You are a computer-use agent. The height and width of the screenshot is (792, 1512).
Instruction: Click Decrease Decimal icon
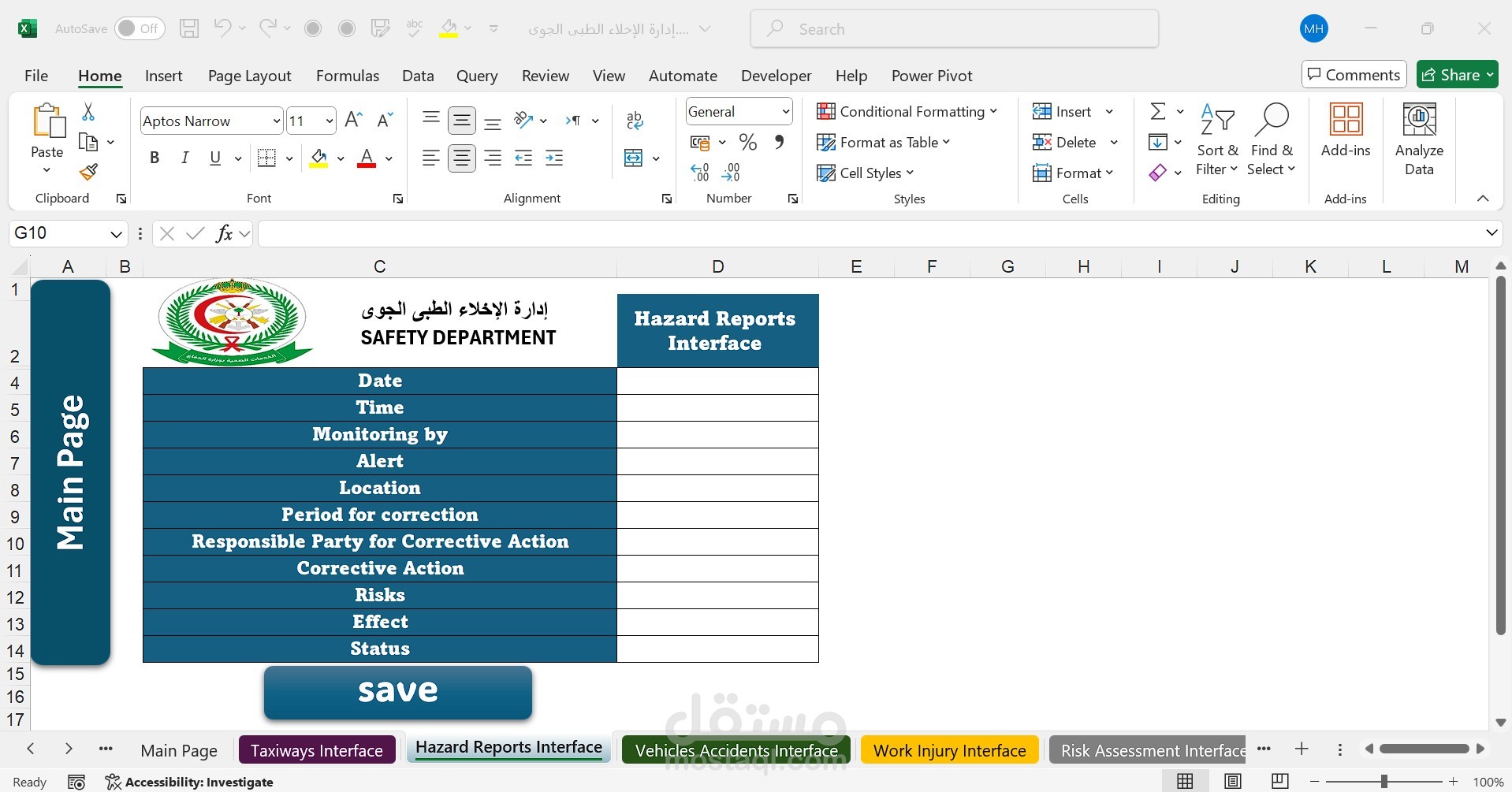(731, 172)
